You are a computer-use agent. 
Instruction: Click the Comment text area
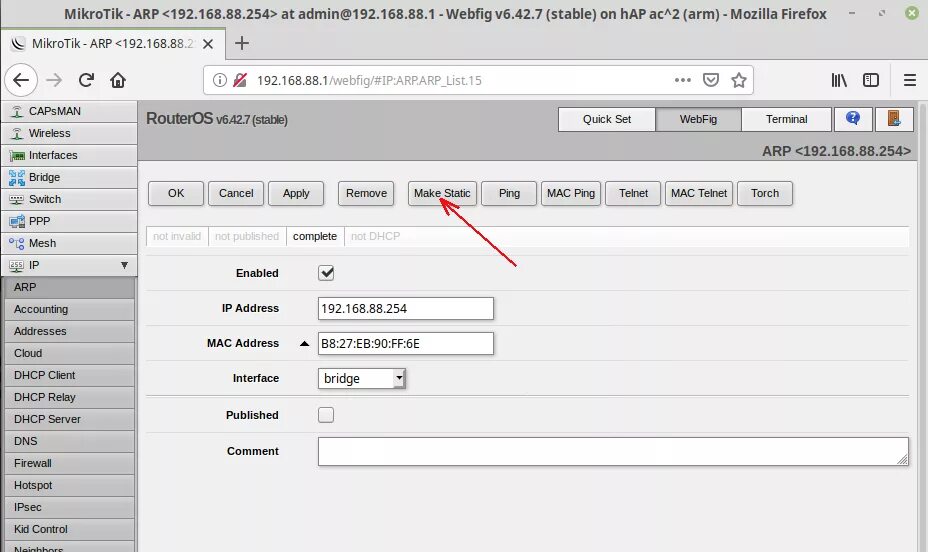point(613,451)
